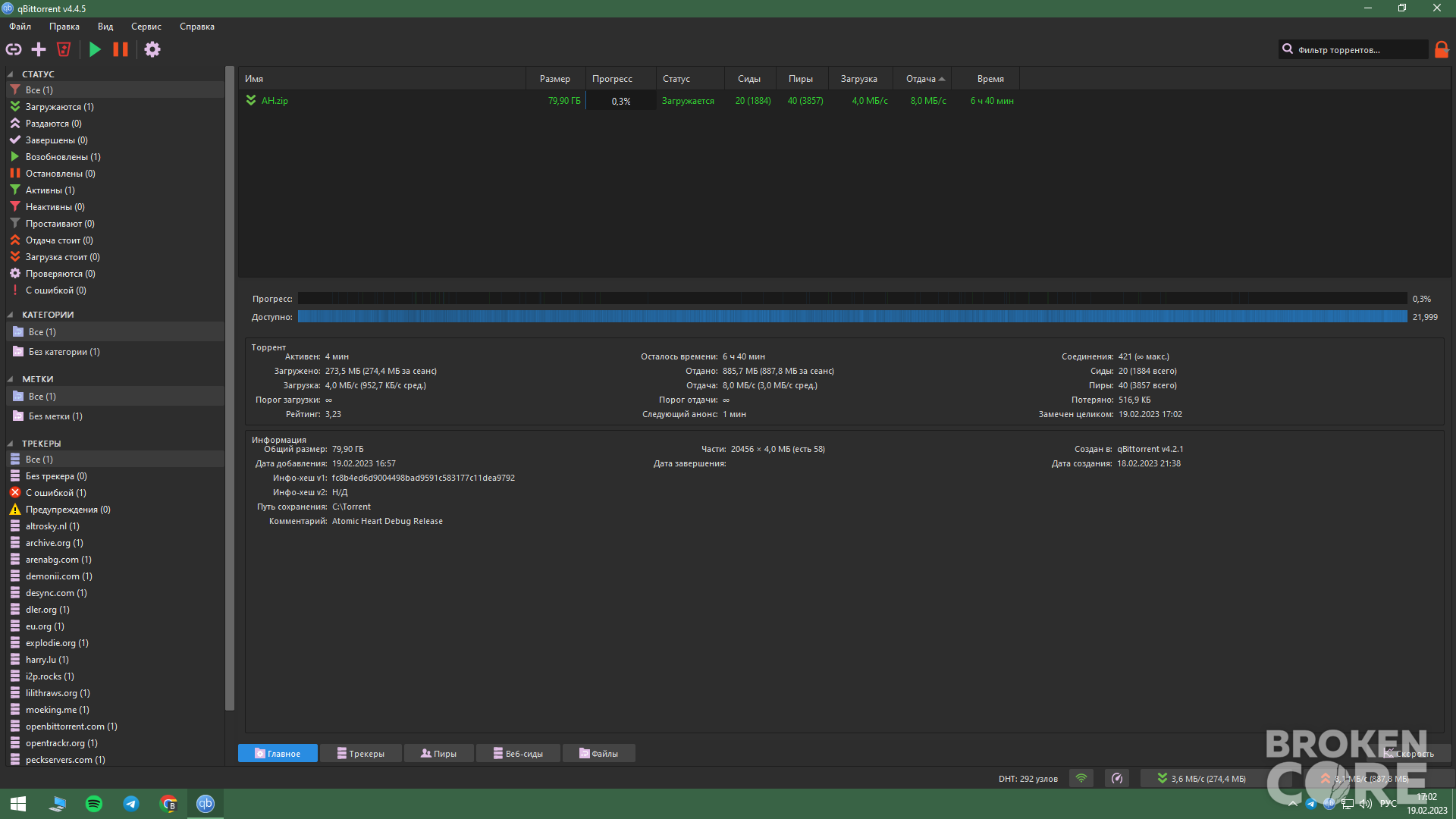1456x819 pixels.
Task: Collapse the МЕТКИ section
Action: [x=11, y=379]
